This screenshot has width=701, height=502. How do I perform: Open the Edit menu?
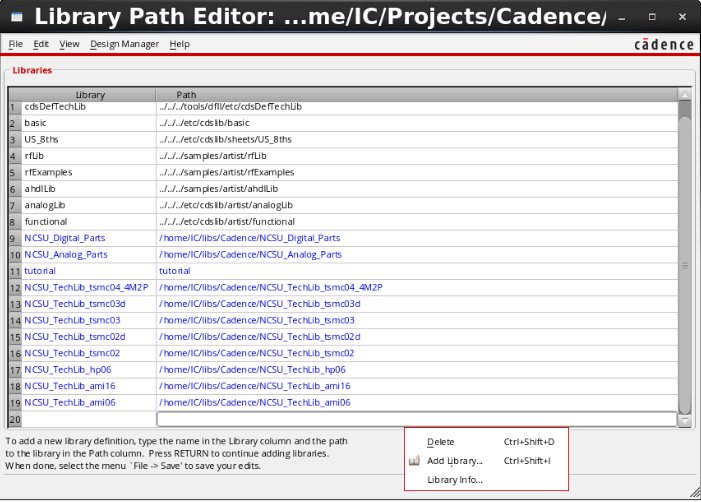(x=41, y=44)
